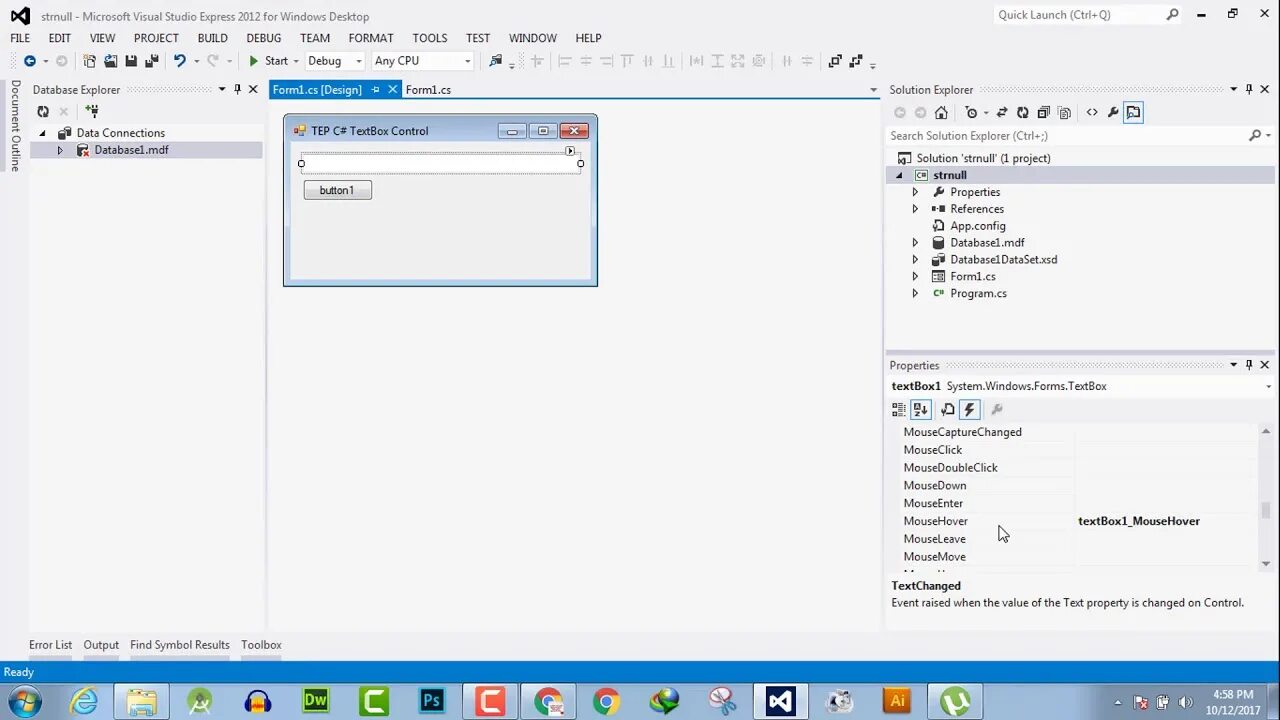This screenshot has width=1280, height=720.
Task: Open the Toolbox tab at bottom
Action: tap(261, 645)
